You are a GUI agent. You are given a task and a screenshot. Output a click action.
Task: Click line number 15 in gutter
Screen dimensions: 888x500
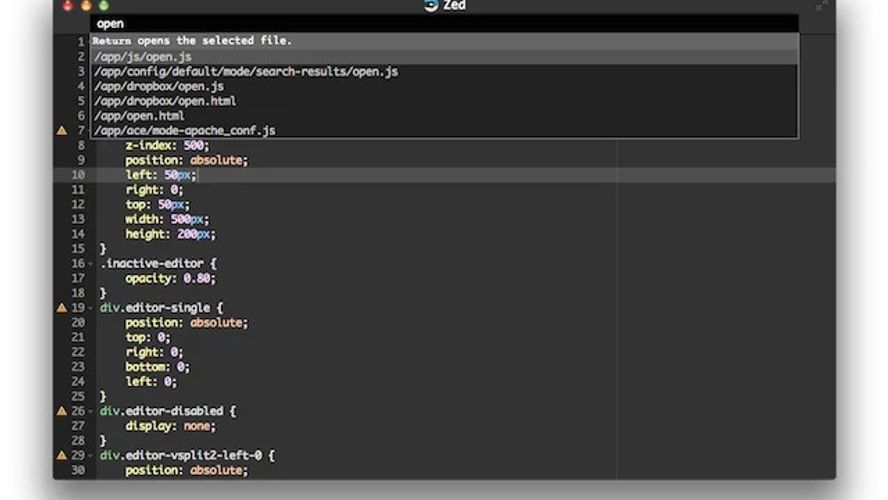78,249
